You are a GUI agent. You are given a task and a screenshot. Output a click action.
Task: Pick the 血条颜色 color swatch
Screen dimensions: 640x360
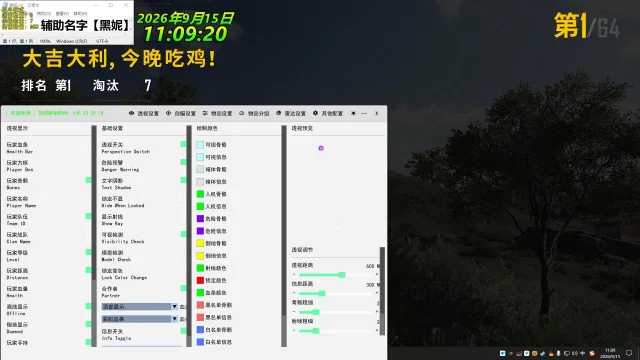coord(200,292)
